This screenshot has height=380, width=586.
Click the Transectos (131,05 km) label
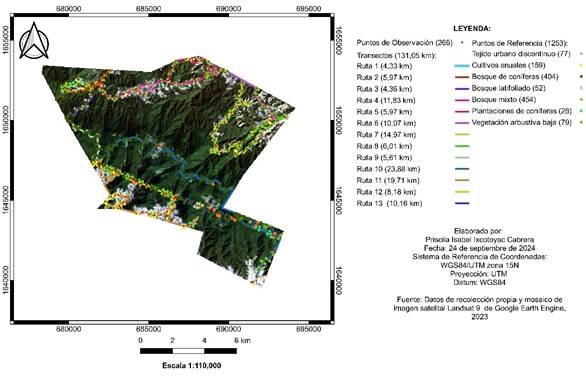point(397,55)
